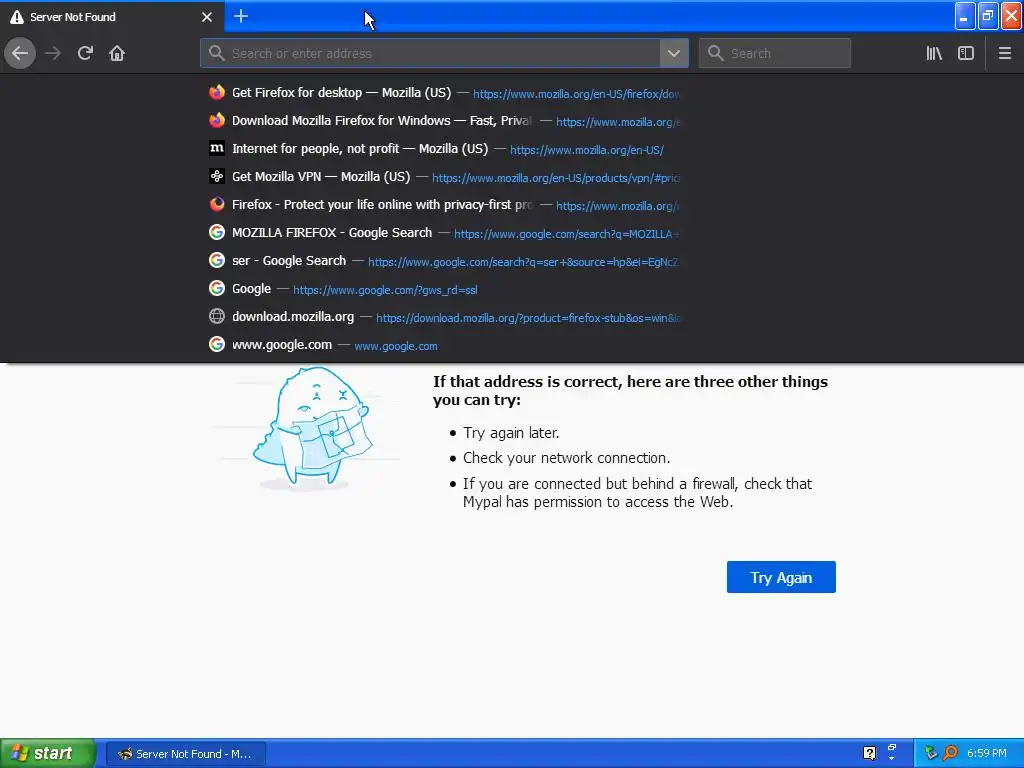
Task: Click the blue error mascot illustration
Action: point(312,428)
